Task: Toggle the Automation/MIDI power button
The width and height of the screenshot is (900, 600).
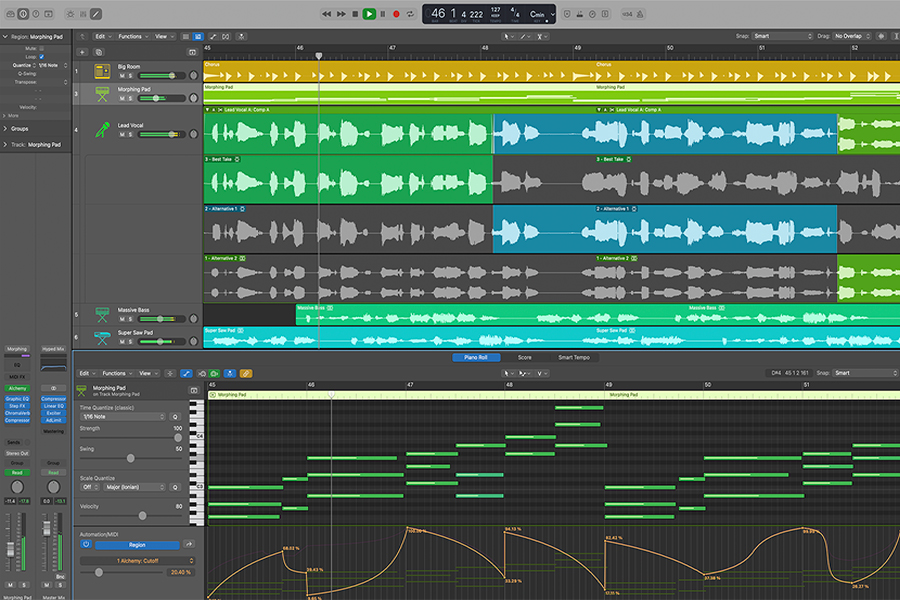Action: [86, 544]
